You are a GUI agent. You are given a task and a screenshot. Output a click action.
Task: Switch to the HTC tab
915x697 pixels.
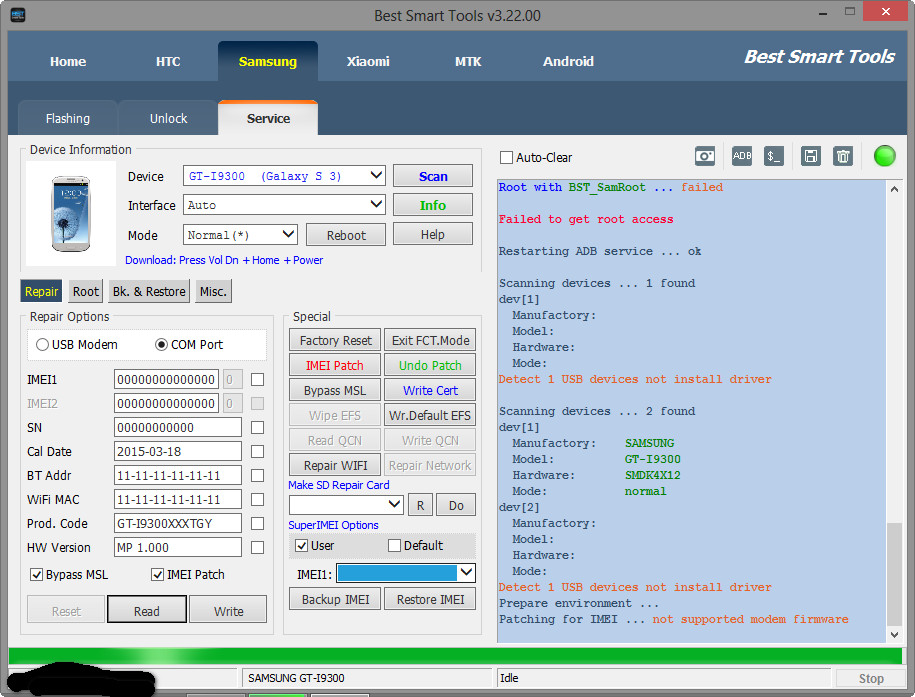pos(168,61)
